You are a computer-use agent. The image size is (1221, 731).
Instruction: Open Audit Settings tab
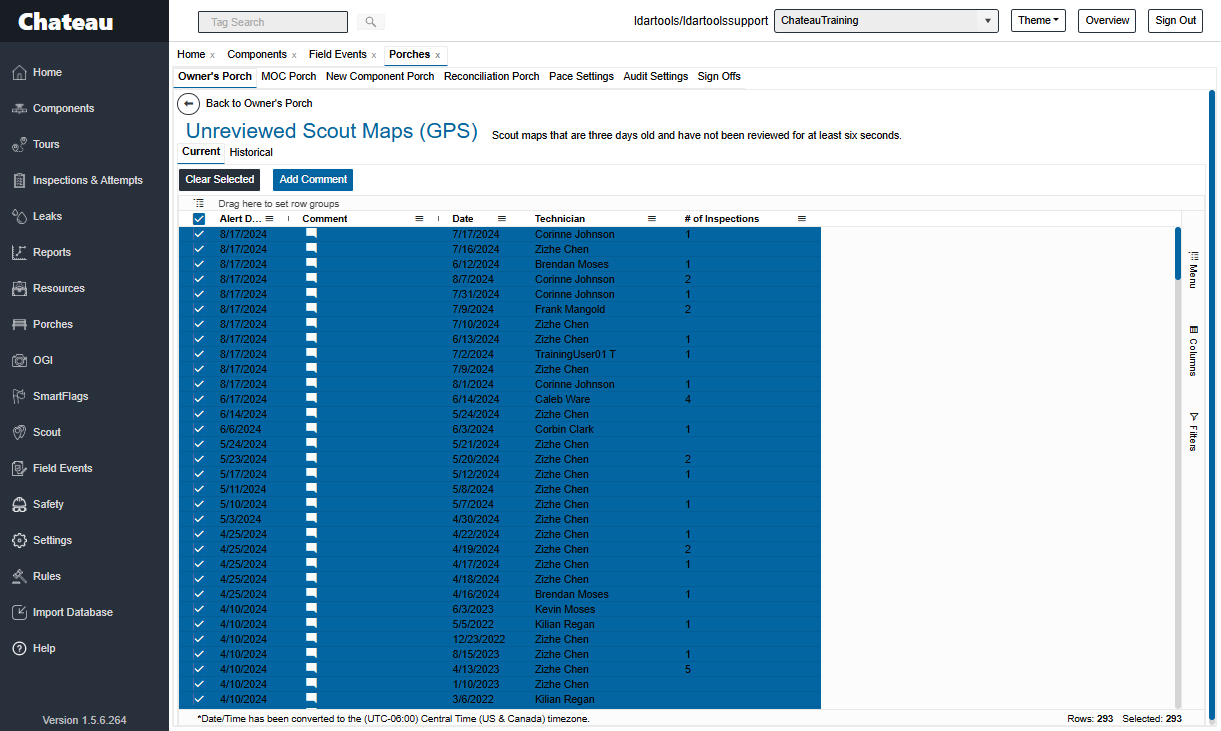[x=656, y=76]
